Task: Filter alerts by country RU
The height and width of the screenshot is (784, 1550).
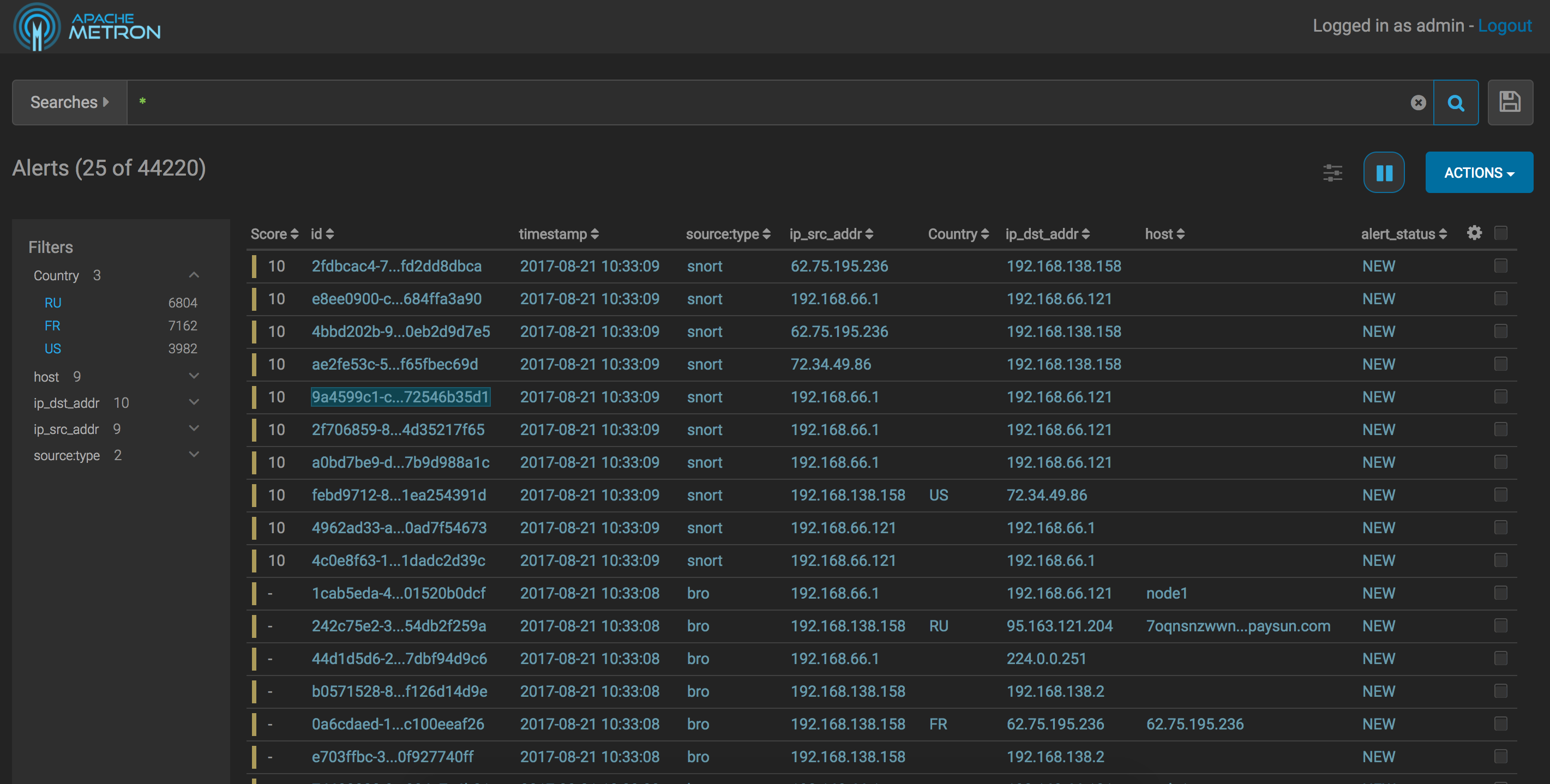Action: 53,303
